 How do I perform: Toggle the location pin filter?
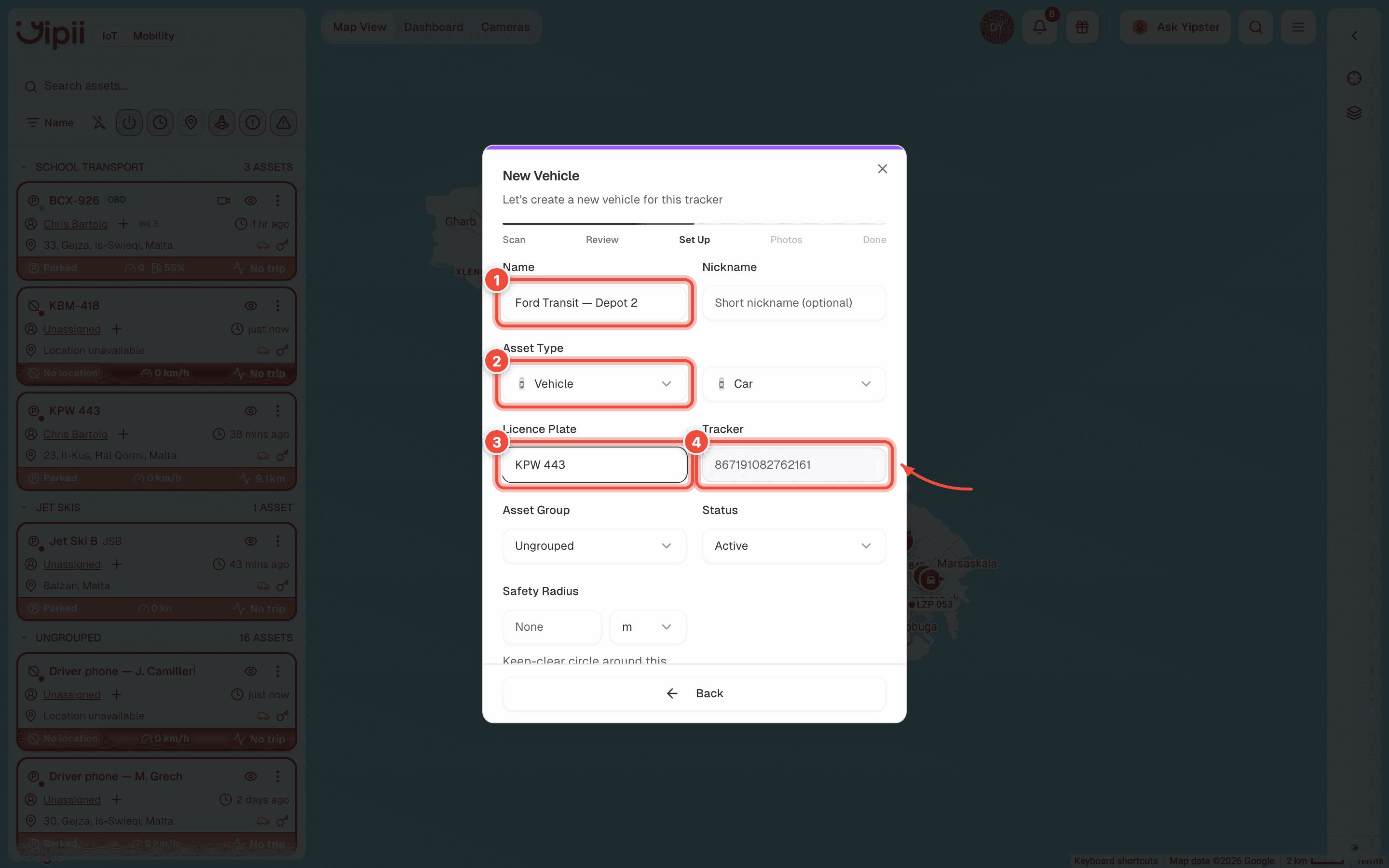191,122
